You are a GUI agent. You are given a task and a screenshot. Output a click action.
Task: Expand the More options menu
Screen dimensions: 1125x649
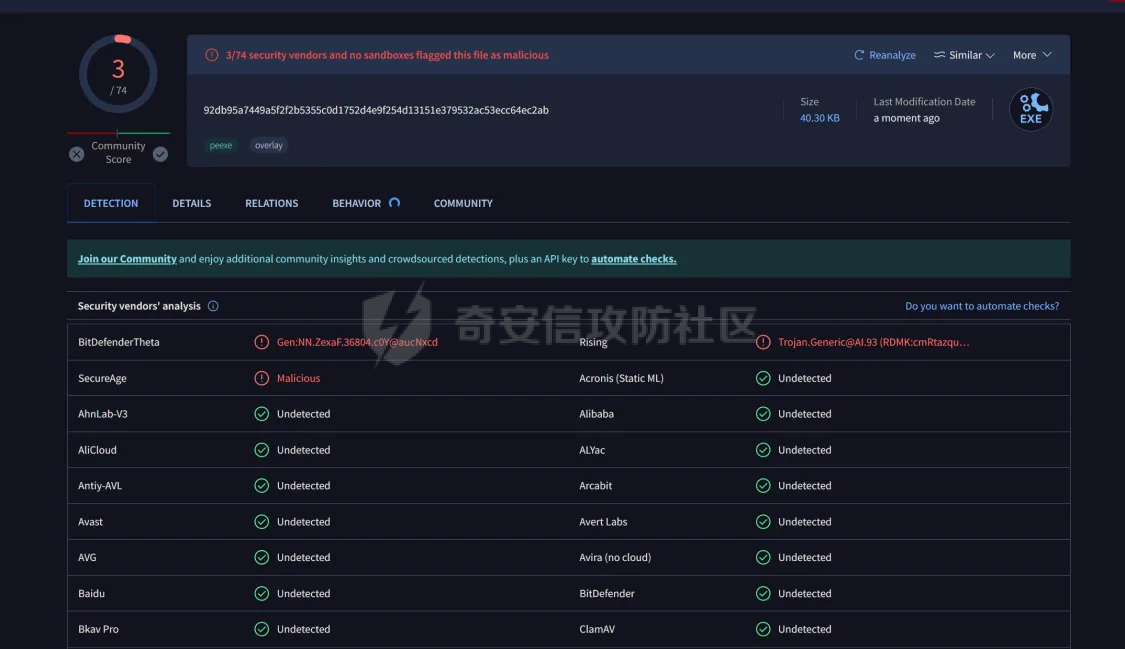click(1032, 55)
